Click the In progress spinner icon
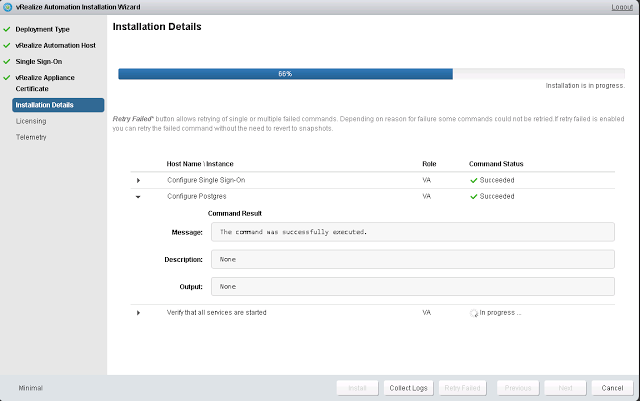Viewport: 640px width, 401px height. pyautogui.click(x=473, y=313)
